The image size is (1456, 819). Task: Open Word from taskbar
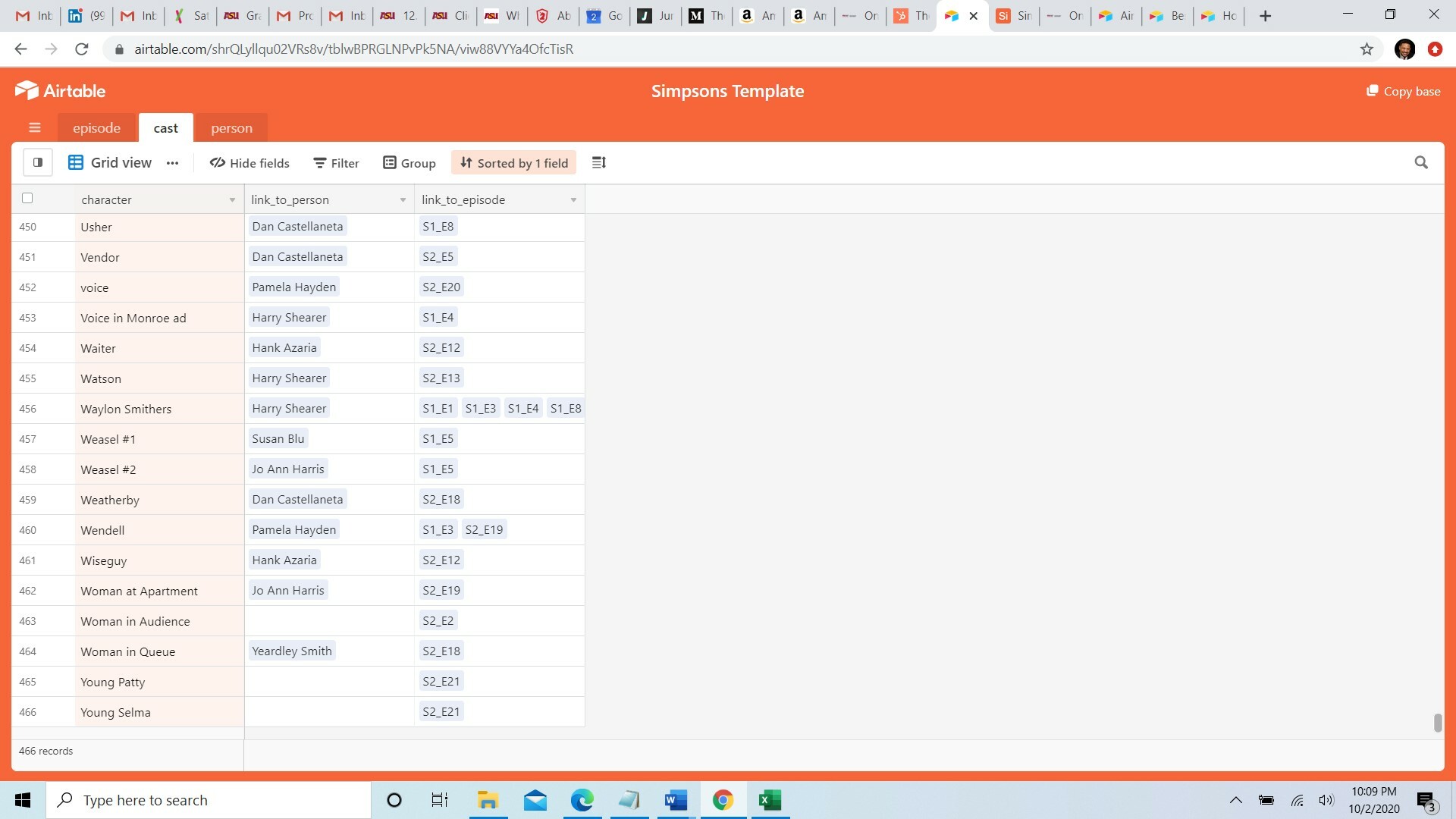[675, 800]
